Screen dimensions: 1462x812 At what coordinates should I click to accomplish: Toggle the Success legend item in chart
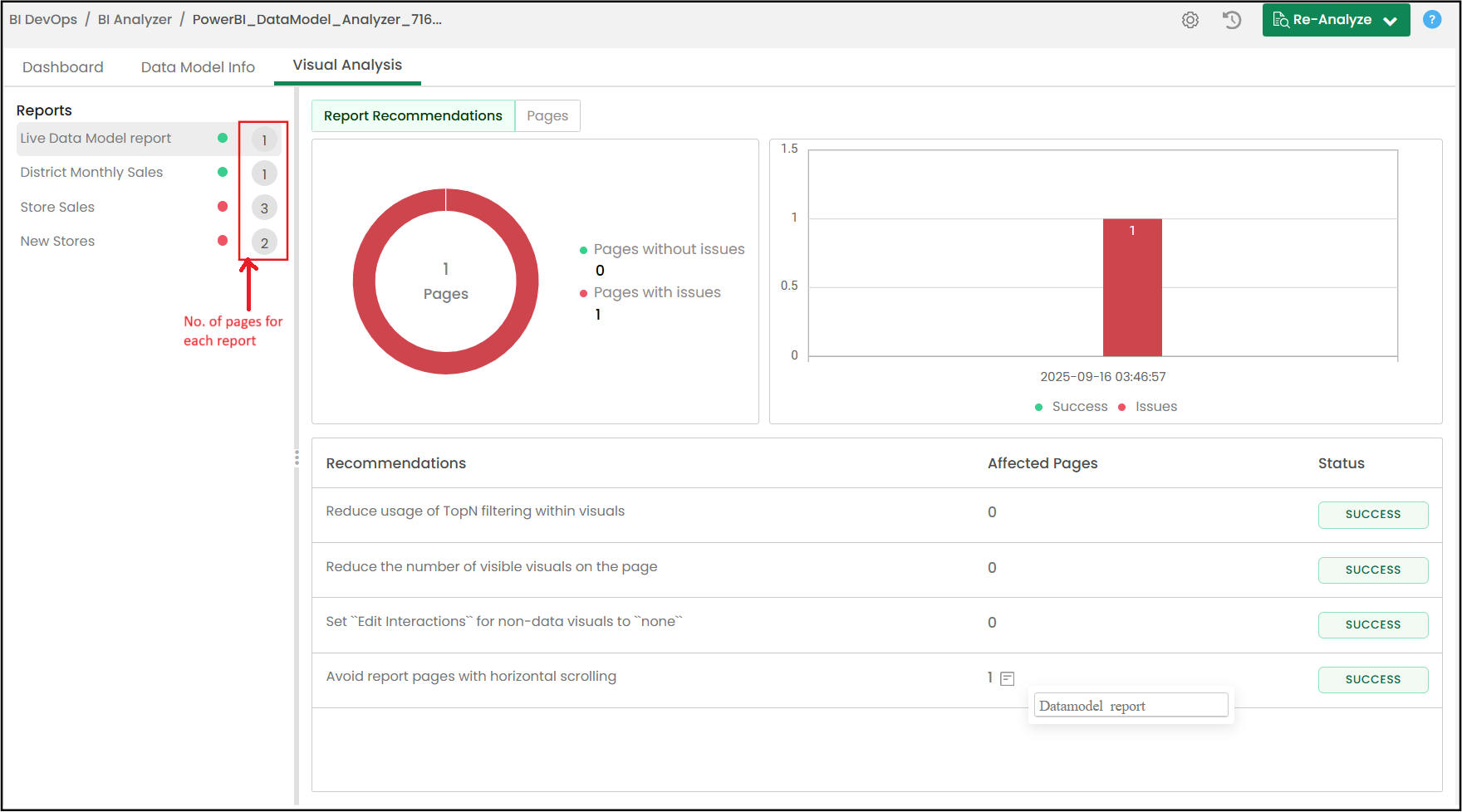tap(1072, 407)
